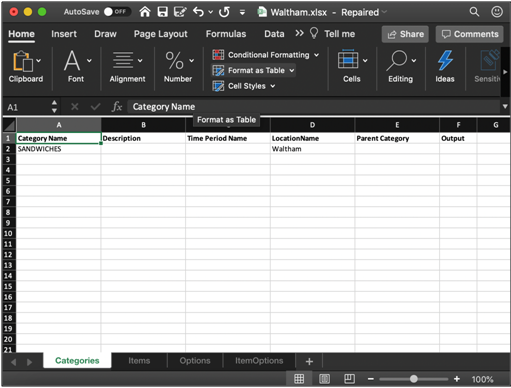
Task: Click the smiley feedback icon
Action: click(497, 12)
